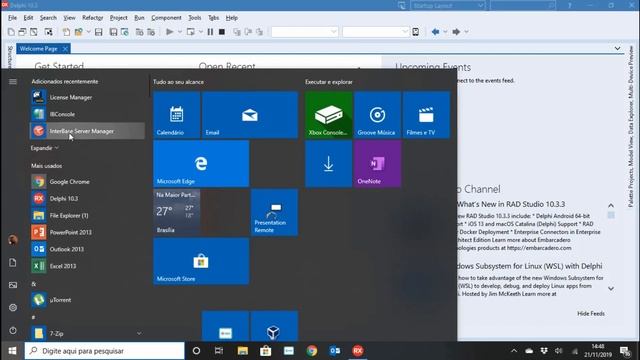Image resolution: width=640 pixels, height=360 pixels.
Task: Open the Microsoft Store tile
Action: 201,261
